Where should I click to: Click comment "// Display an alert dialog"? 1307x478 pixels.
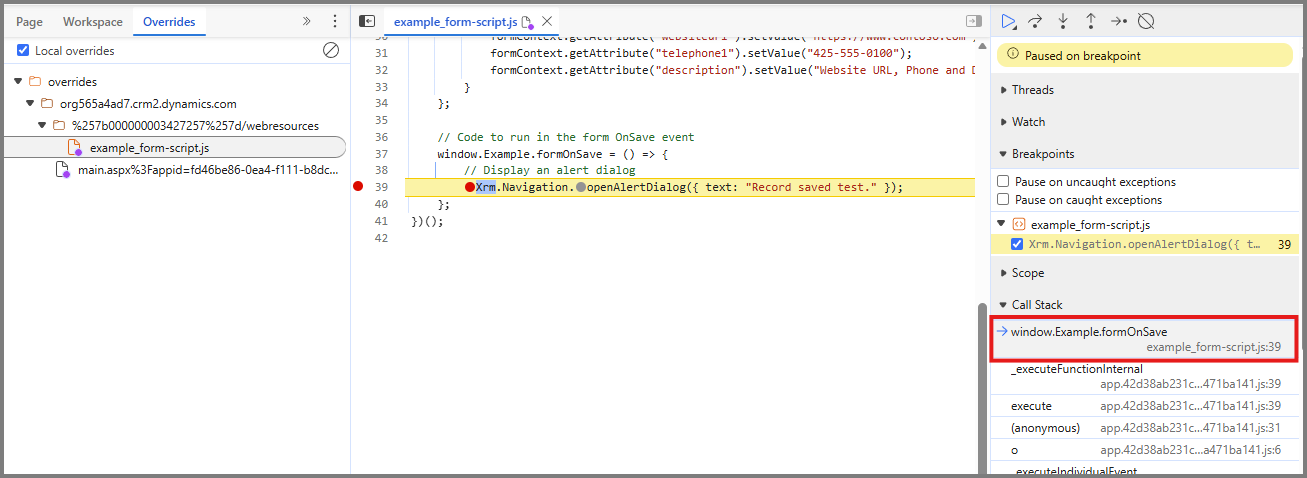pyautogui.click(x=549, y=170)
